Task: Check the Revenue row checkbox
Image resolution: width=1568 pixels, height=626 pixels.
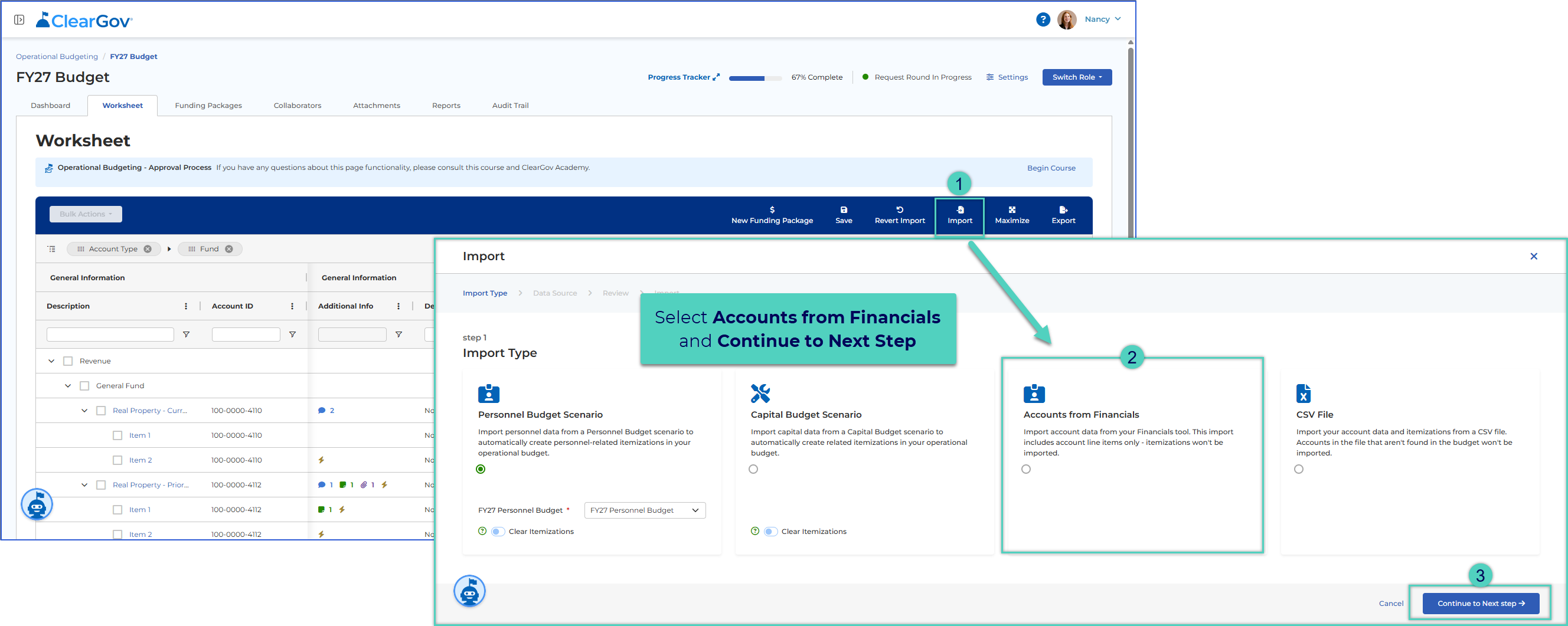Action: 68,360
